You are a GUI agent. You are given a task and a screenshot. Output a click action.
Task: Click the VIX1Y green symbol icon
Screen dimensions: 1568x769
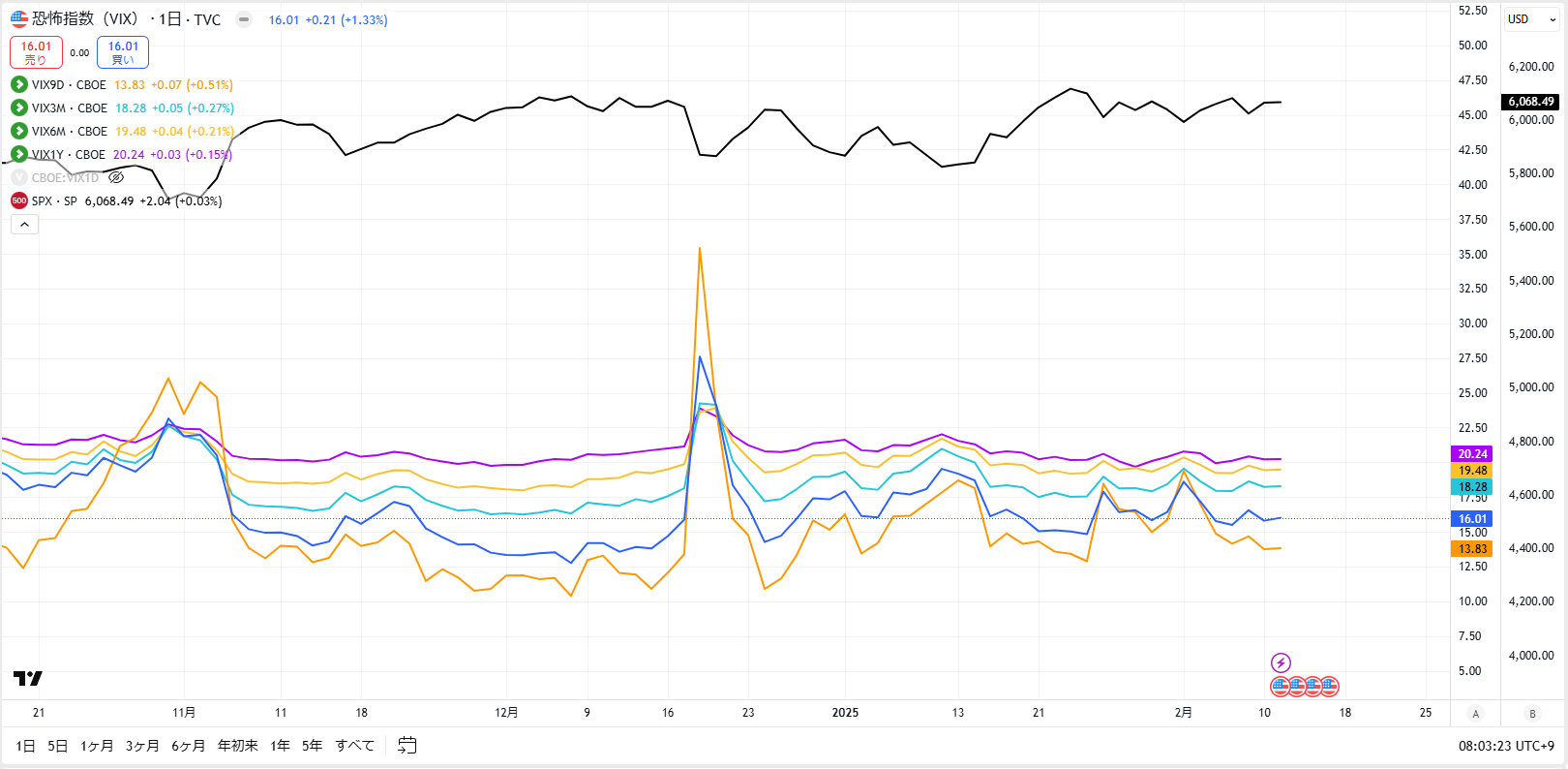pyautogui.click(x=19, y=155)
